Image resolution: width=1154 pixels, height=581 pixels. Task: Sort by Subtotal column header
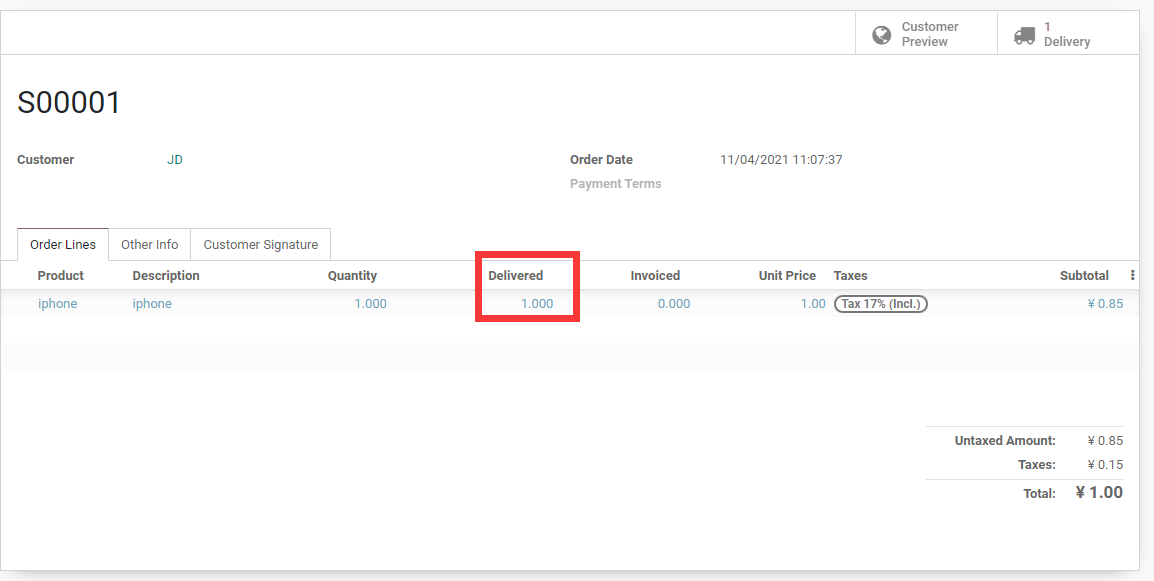1084,275
